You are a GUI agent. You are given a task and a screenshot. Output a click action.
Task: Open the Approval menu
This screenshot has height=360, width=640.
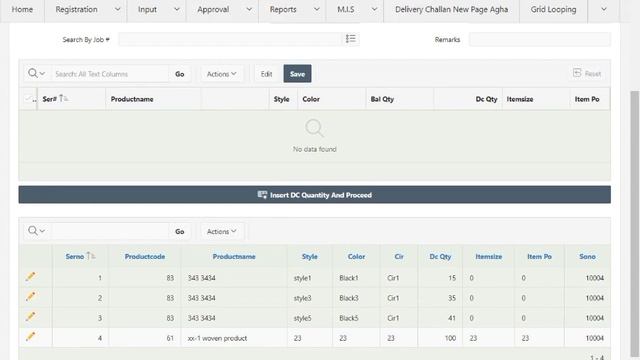click(213, 9)
